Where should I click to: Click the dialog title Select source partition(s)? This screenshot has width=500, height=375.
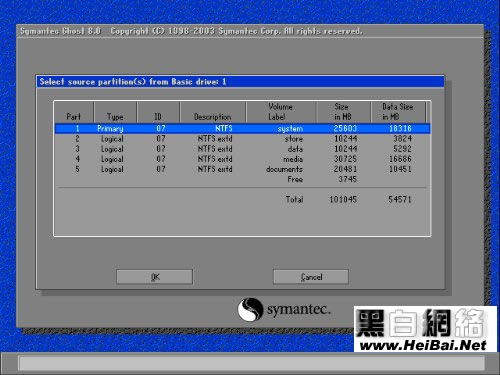tap(93, 82)
